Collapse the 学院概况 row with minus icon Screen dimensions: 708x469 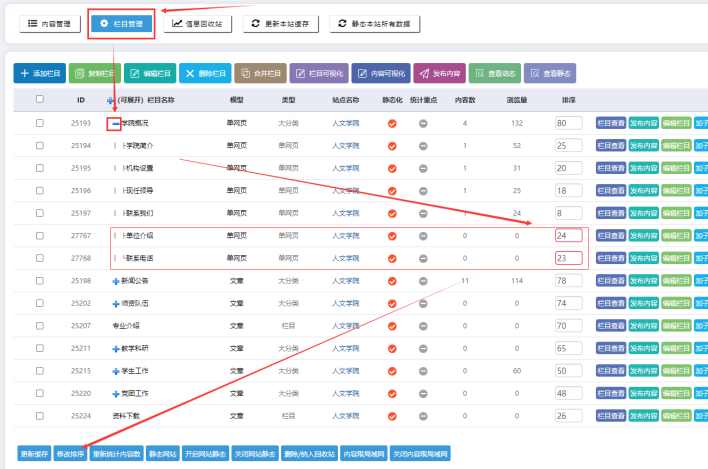coord(116,123)
